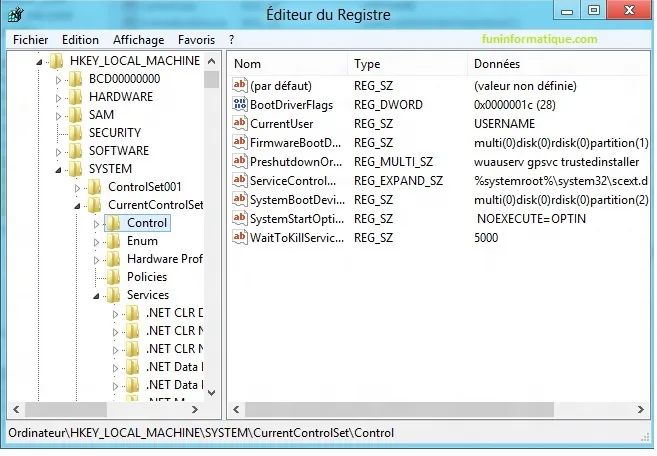The height and width of the screenshot is (456, 657).
Task: Collapse the Services key arrow
Action: click(96, 296)
